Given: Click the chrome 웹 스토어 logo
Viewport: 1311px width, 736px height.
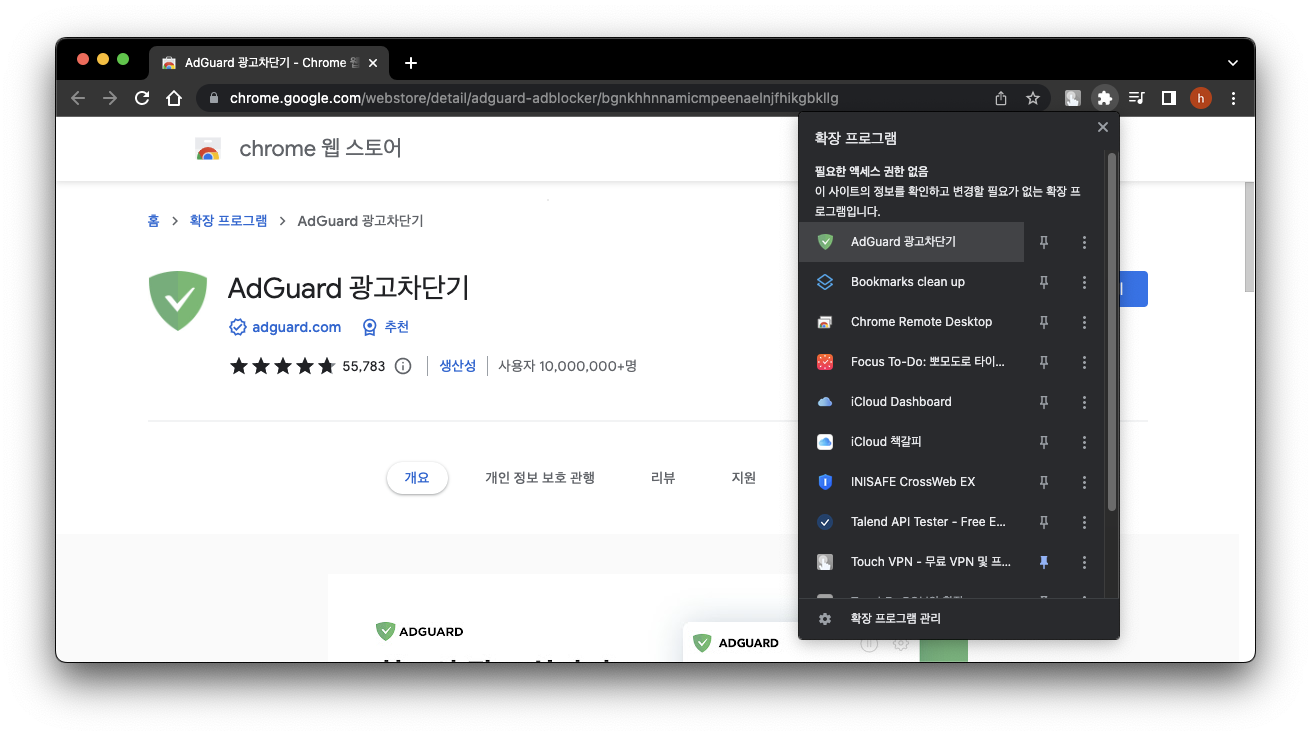Looking at the screenshot, I should tap(298, 150).
